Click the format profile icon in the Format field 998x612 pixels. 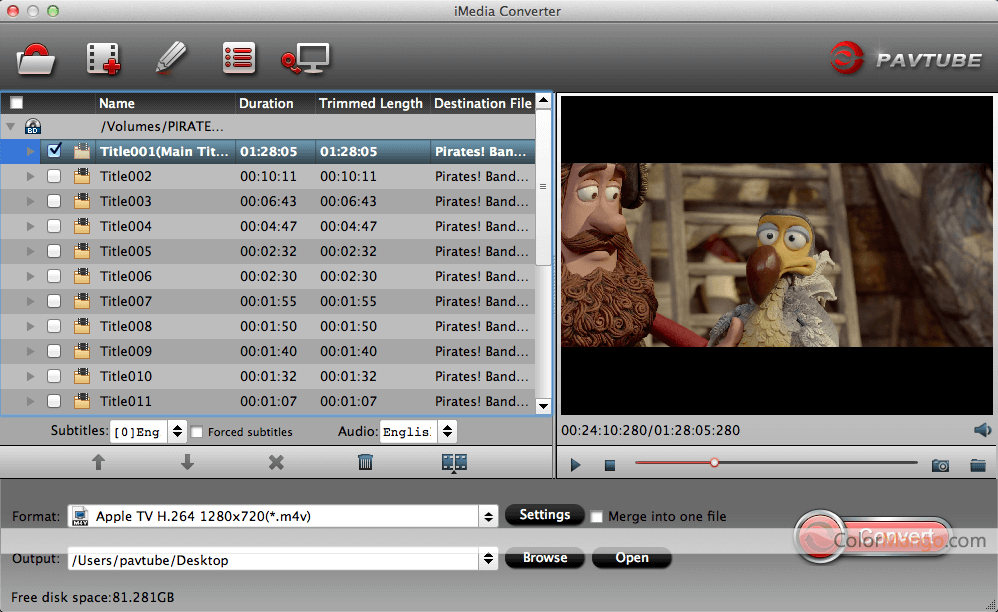coord(80,516)
